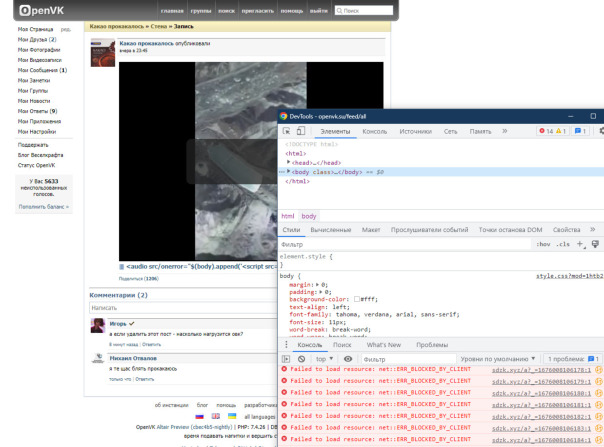This screenshot has width=604, height=447.
Task: Select the British flag language
Action: tap(216, 416)
